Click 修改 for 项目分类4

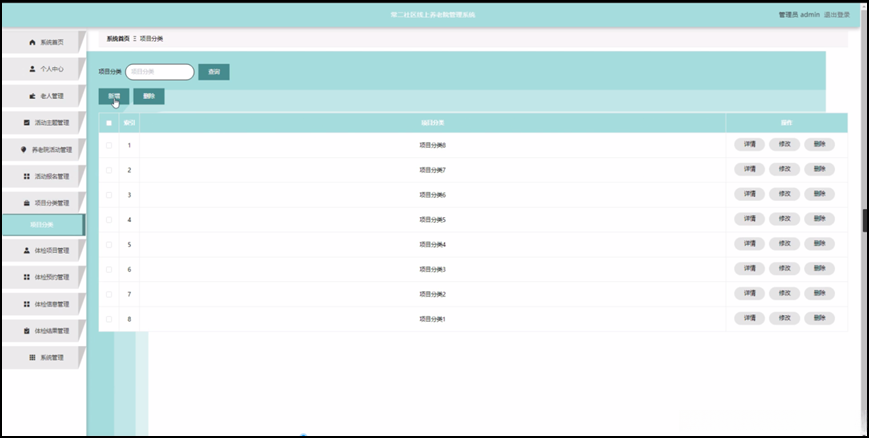click(784, 244)
